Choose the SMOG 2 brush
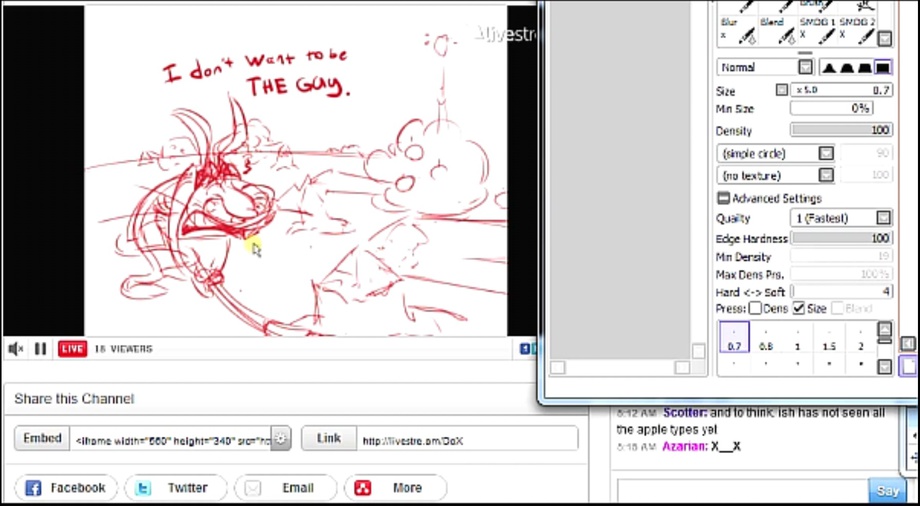This screenshot has width=920, height=506. click(x=856, y=30)
